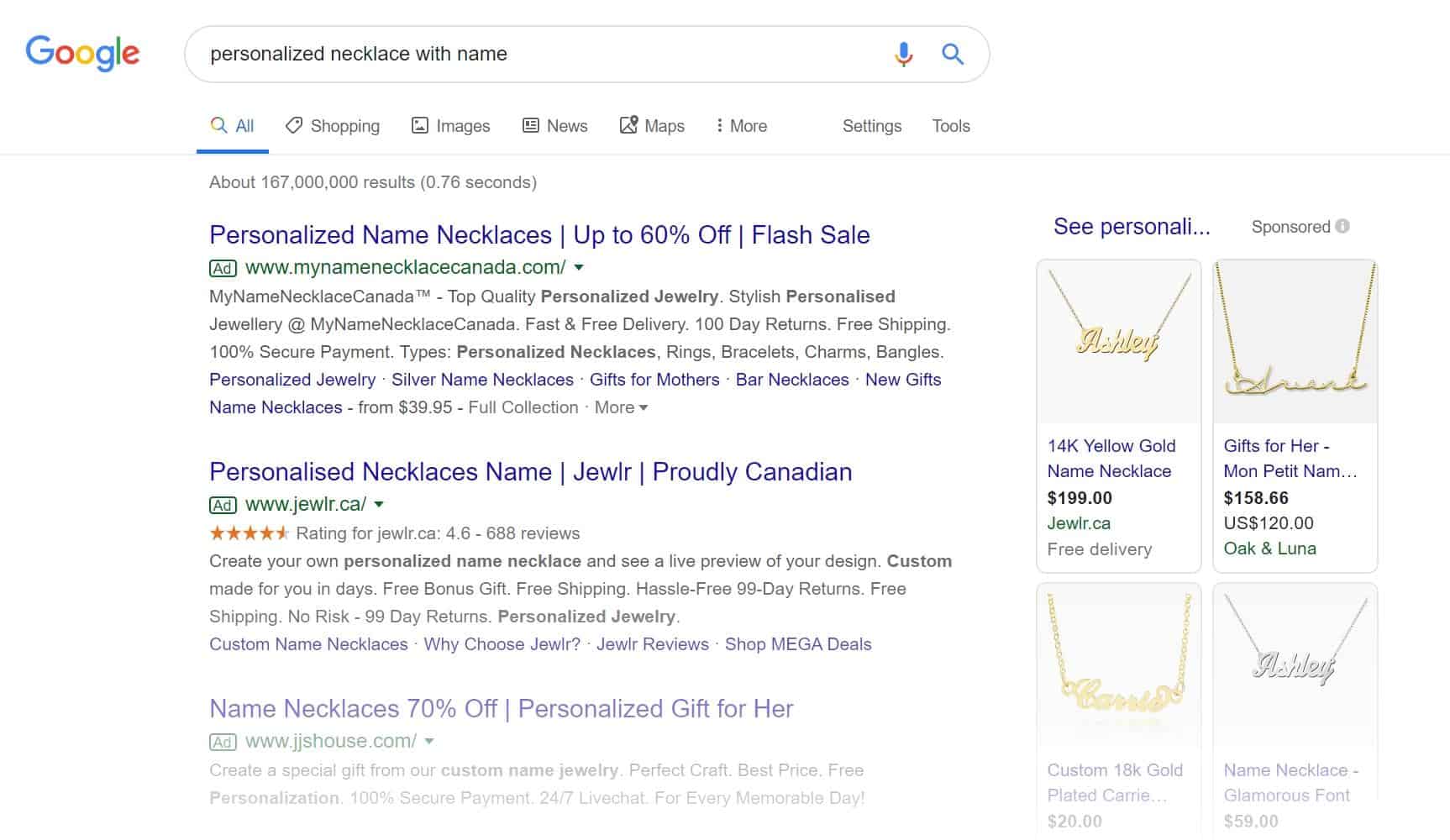Open the Custom Name Necklaces sitelink
The width and height of the screenshot is (1450, 840).
coord(308,644)
